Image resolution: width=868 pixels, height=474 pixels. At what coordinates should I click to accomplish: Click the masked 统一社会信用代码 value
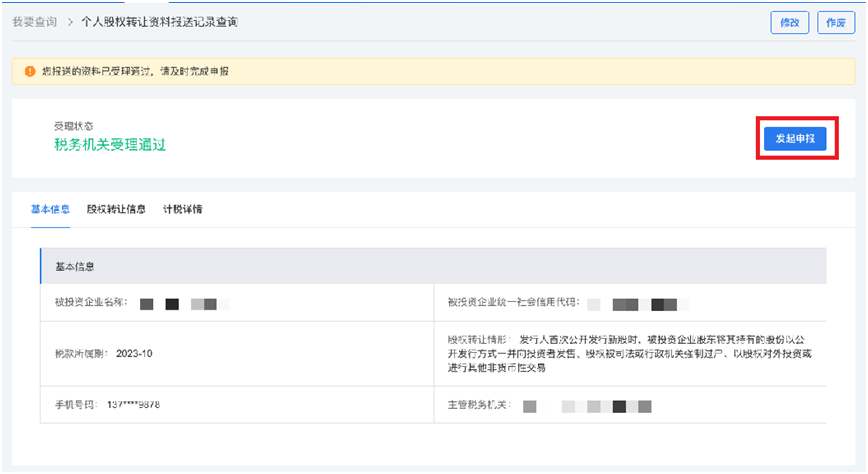(x=638, y=303)
